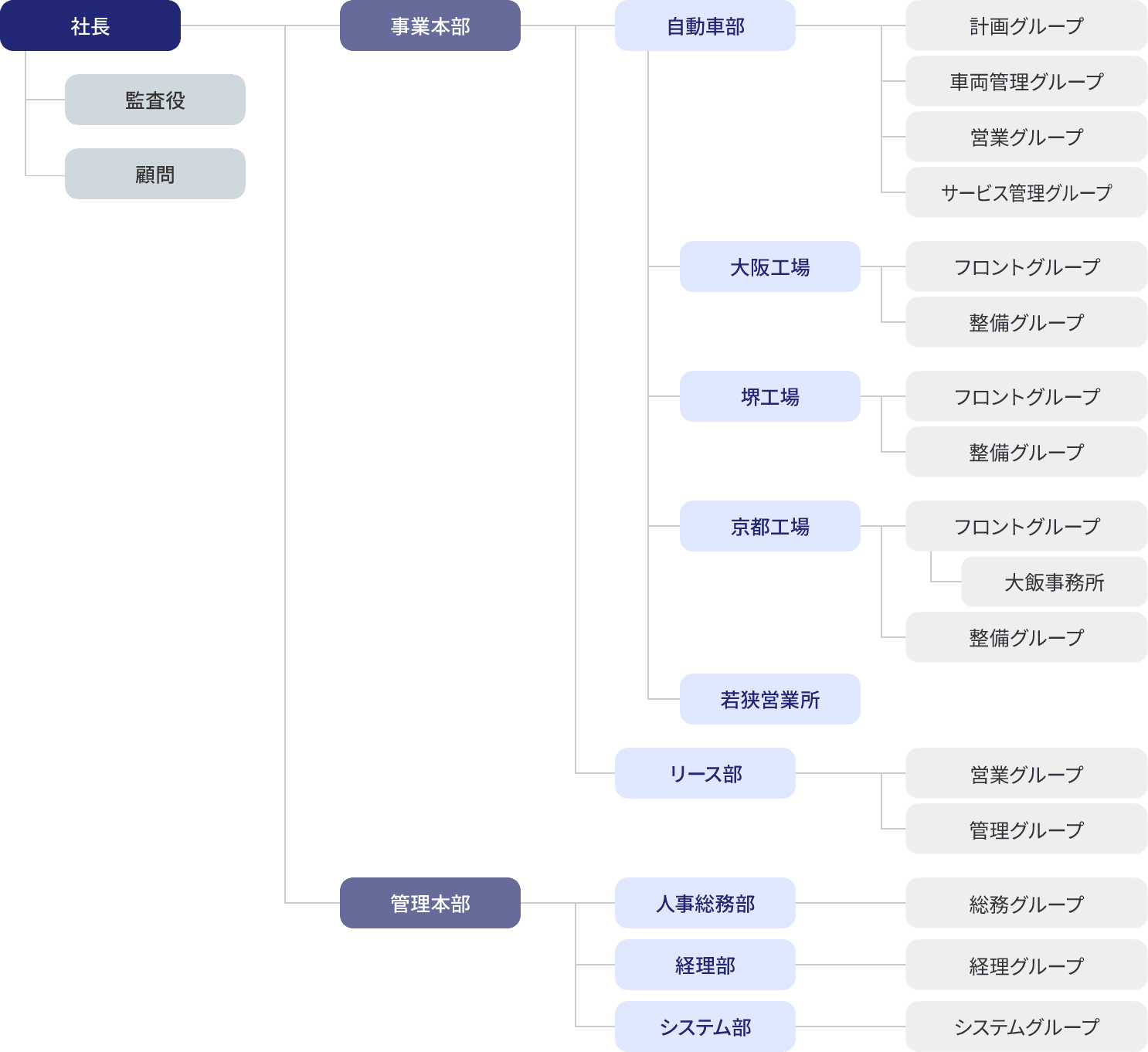The image size is (1148, 1052).
Task: Click the 管理本部 node
Action: [x=430, y=903]
